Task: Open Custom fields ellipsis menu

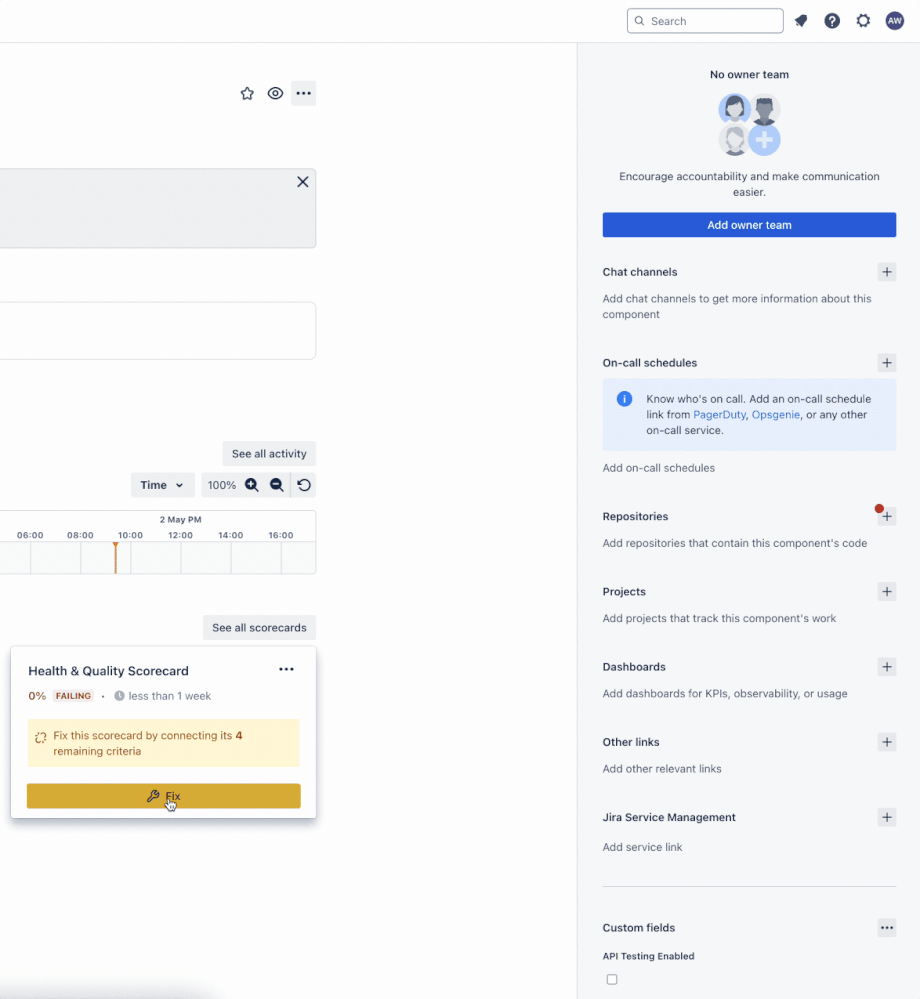Action: [x=887, y=928]
